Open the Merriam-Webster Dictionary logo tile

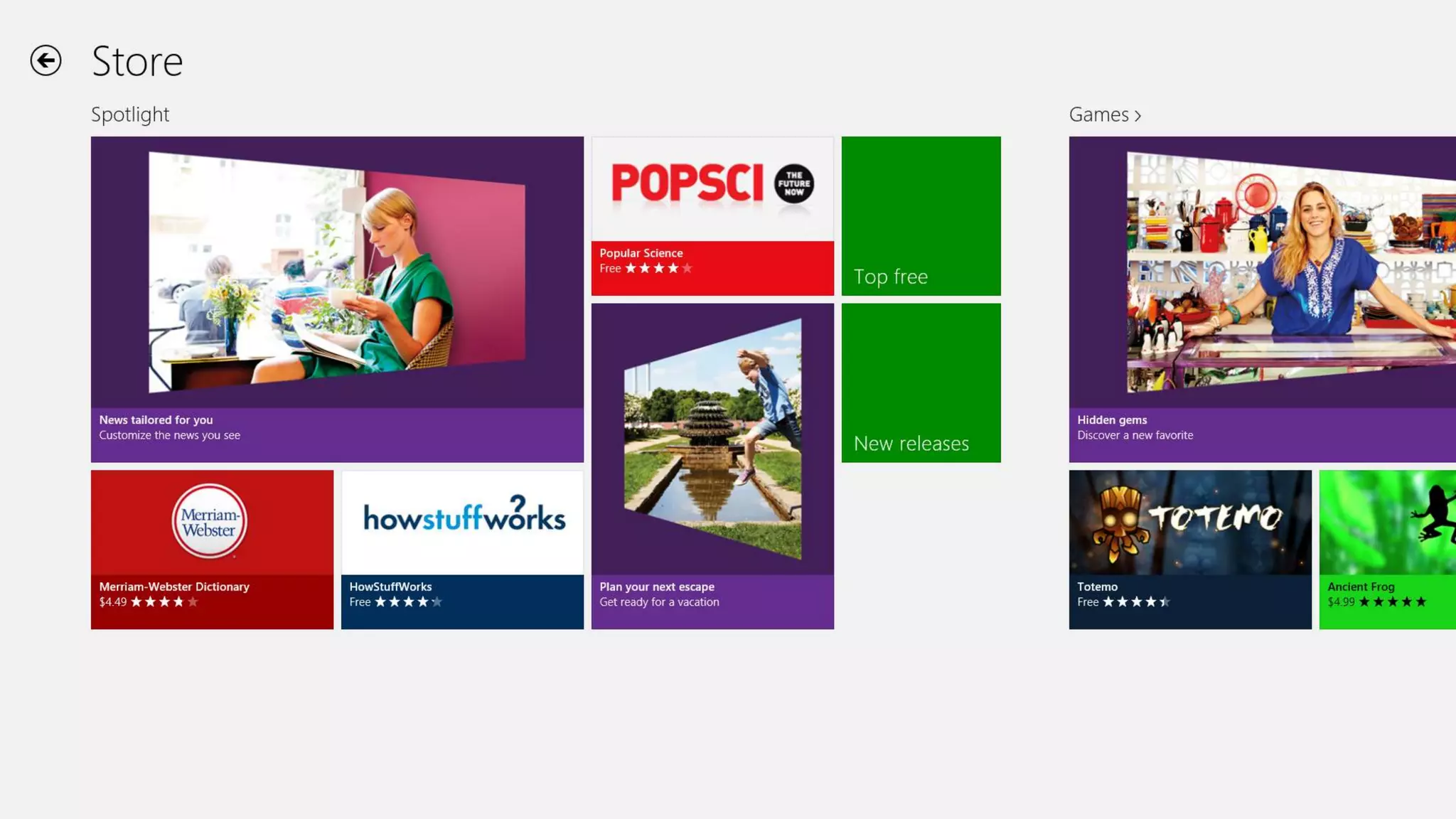[x=210, y=522]
